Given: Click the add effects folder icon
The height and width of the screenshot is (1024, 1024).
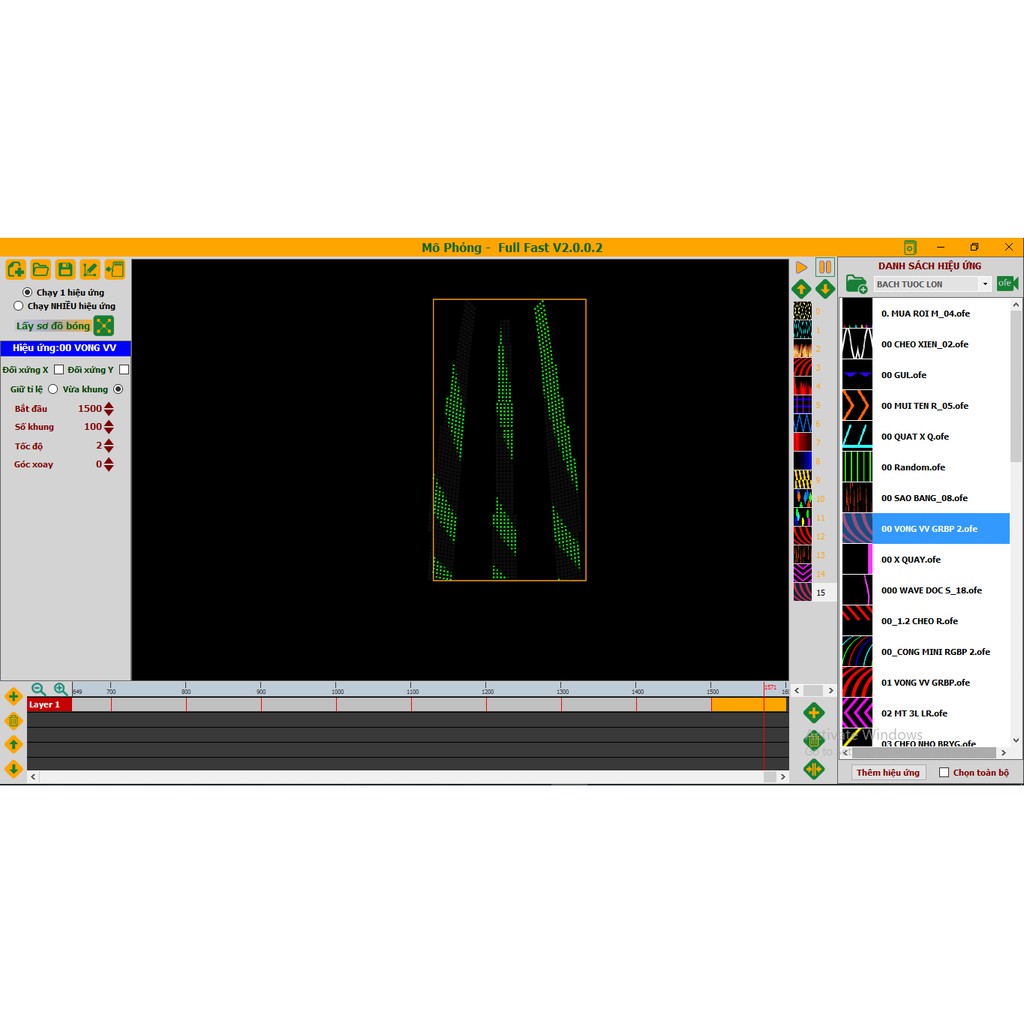Looking at the screenshot, I should click(856, 284).
